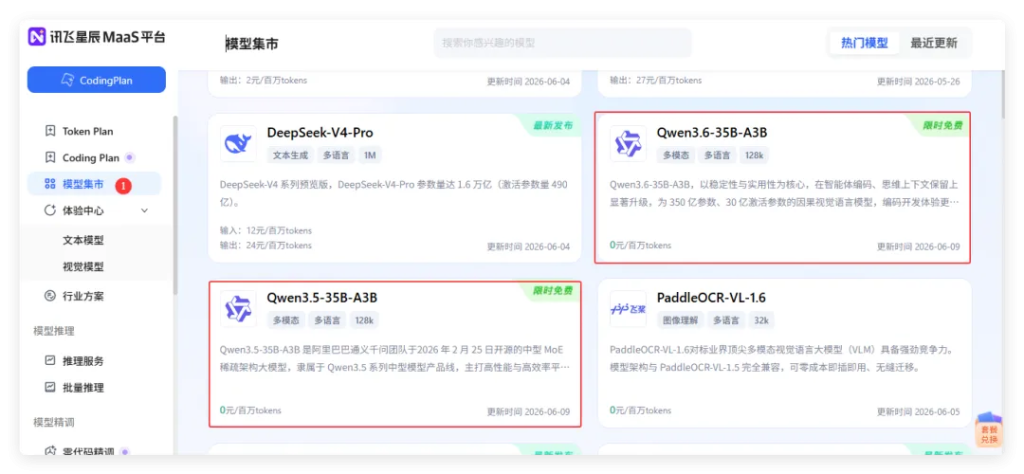Screen dimensions: 1024x474
Task: Open the Qwen3.6-35B-A3B title
Action: pyautogui.click(x=712, y=133)
